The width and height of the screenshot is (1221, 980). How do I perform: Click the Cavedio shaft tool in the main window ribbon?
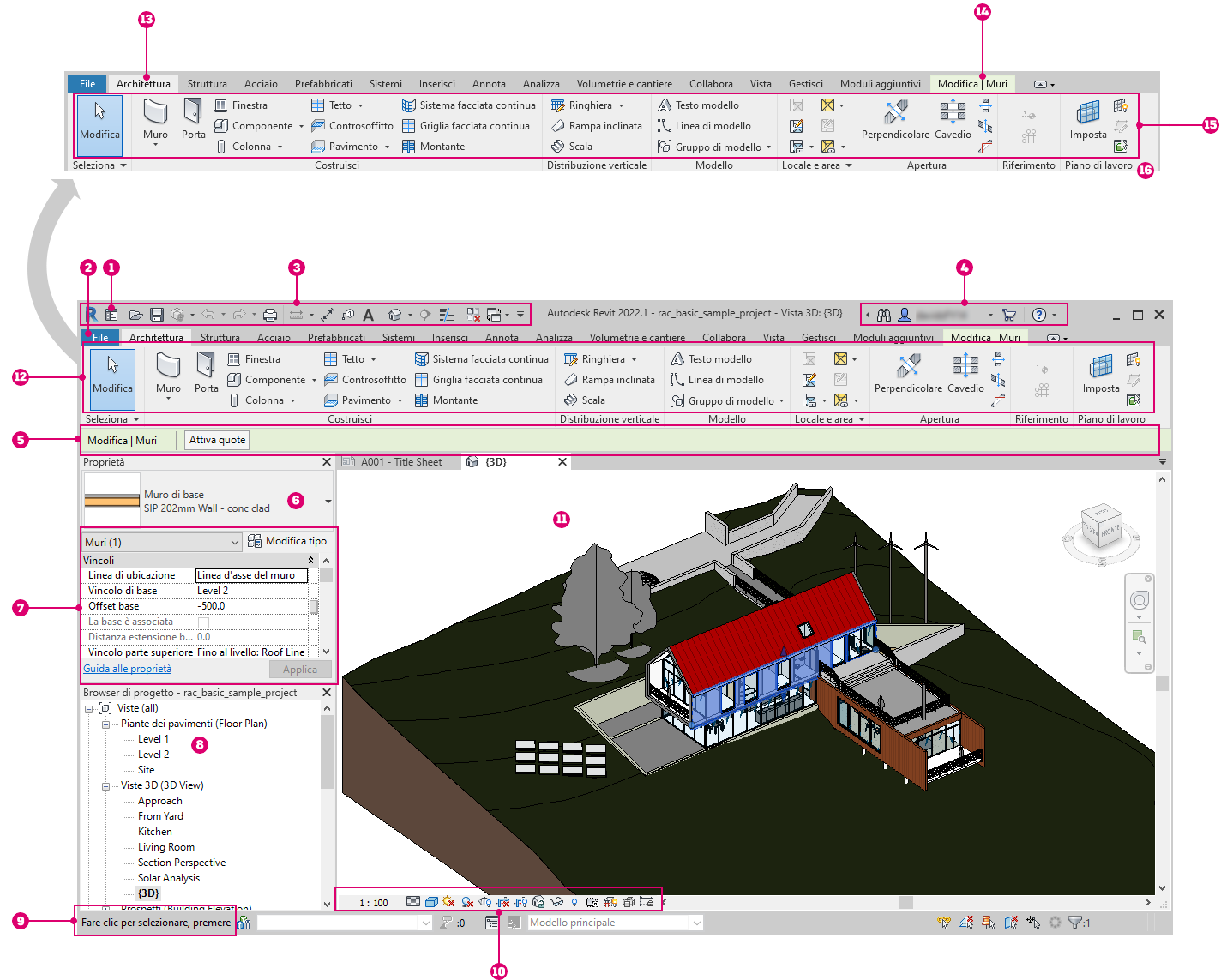[965, 372]
